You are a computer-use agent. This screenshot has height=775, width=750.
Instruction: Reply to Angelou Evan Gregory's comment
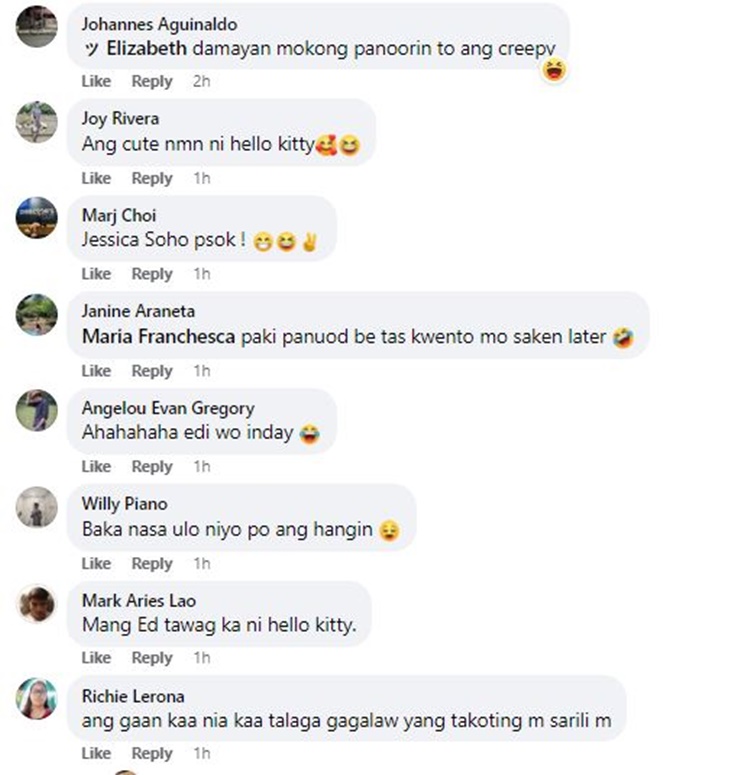pyautogui.click(x=152, y=467)
